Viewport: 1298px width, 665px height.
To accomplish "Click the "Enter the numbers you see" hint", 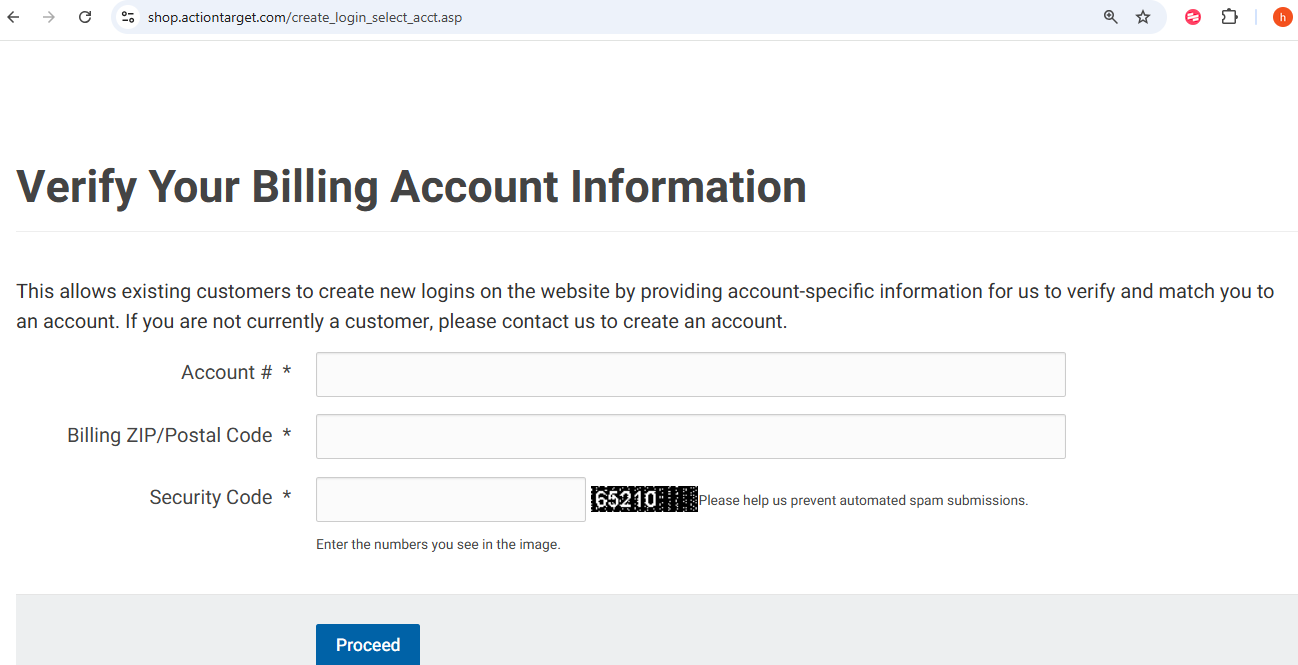I will tap(438, 545).
